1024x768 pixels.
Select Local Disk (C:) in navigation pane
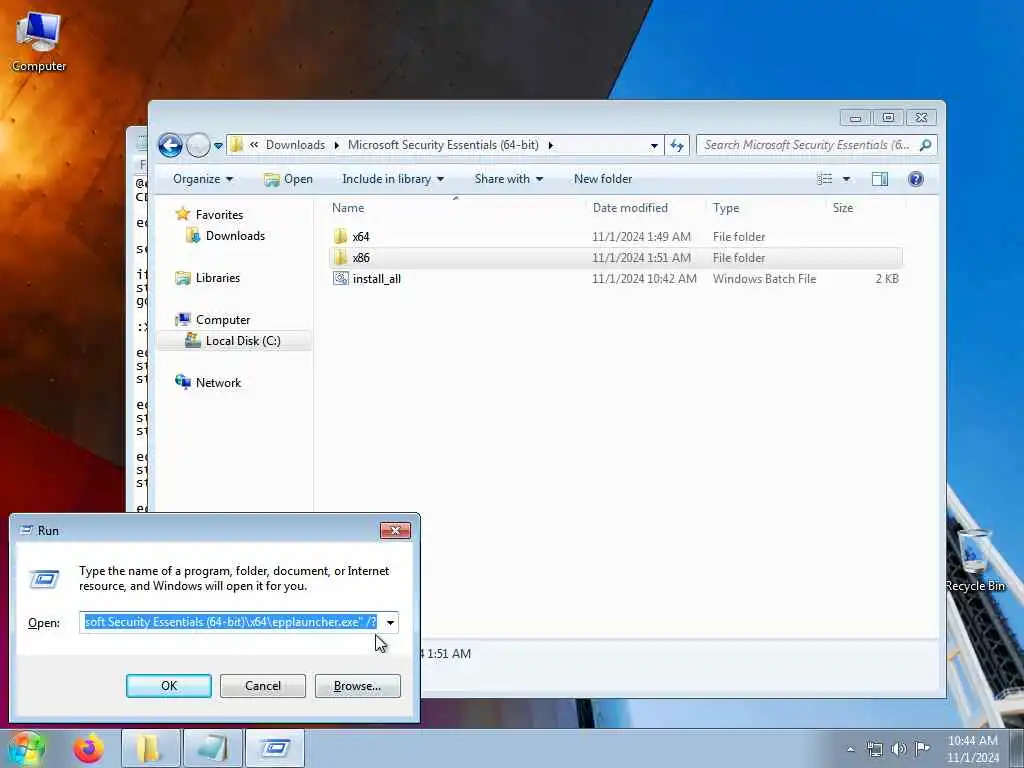[x=233, y=340]
